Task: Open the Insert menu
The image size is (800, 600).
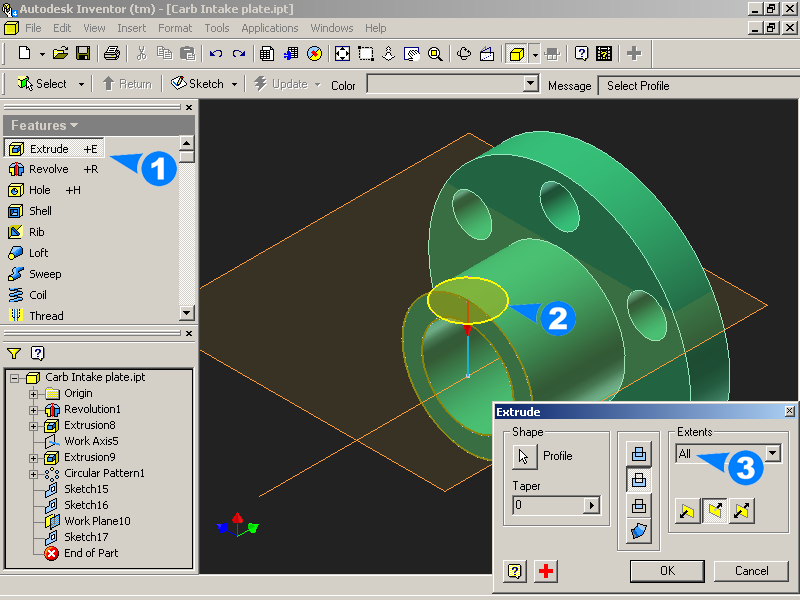Action: (x=130, y=28)
